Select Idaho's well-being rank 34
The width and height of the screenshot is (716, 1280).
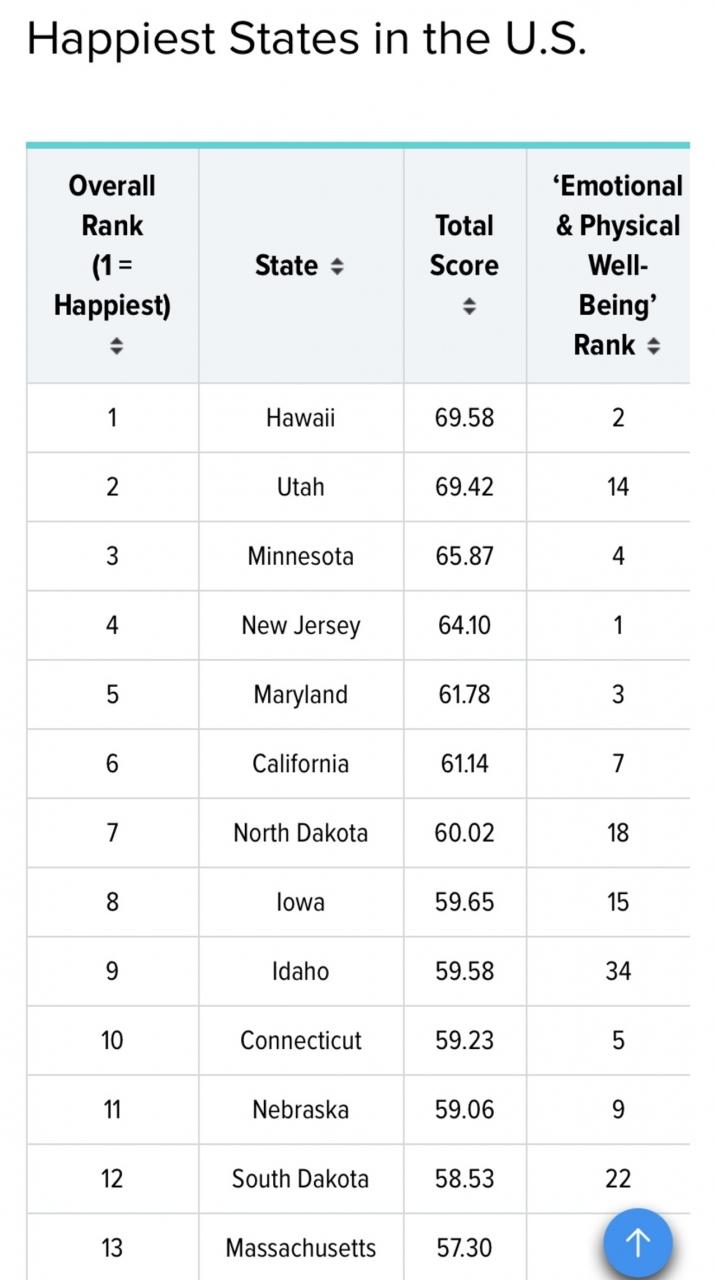(x=618, y=971)
